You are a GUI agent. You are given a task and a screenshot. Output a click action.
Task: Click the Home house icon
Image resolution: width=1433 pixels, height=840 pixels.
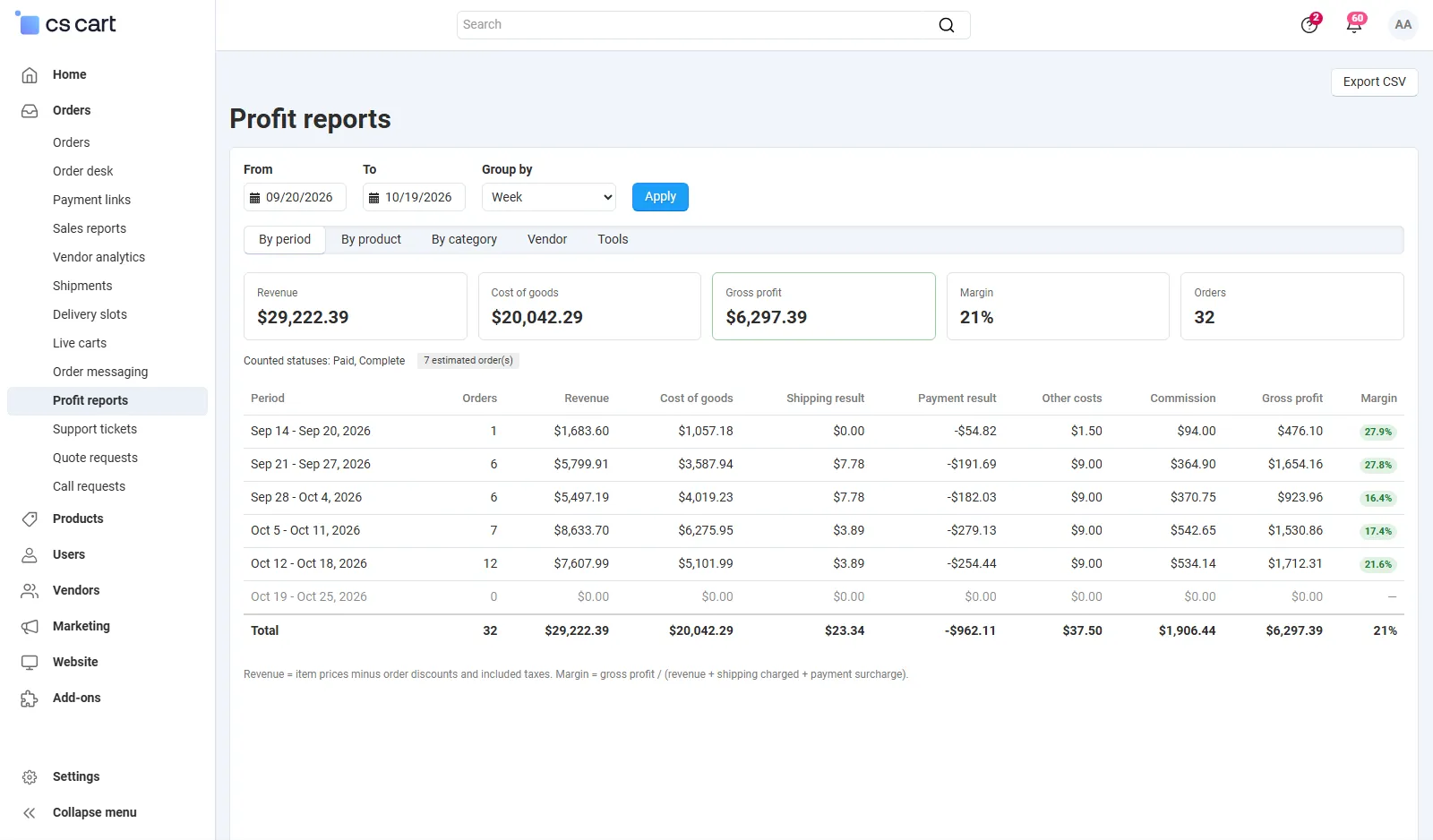[x=30, y=74]
